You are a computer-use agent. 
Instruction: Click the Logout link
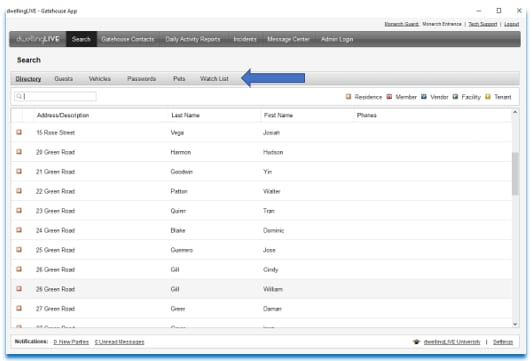pyautogui.click(x=511, y=24)
